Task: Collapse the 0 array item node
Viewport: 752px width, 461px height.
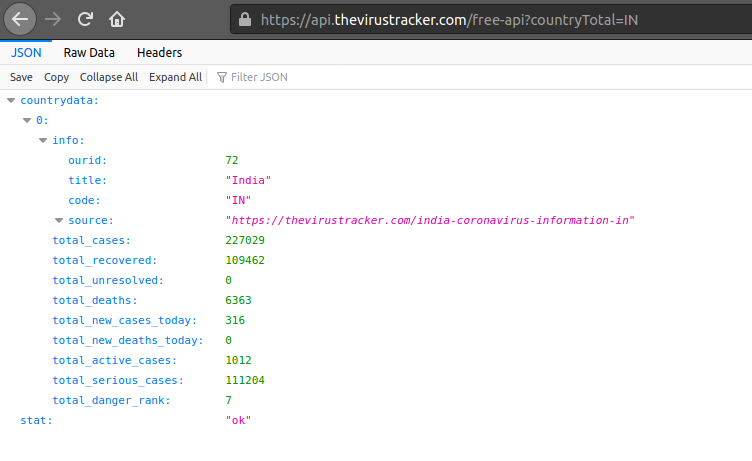Action: coord(27,121)
